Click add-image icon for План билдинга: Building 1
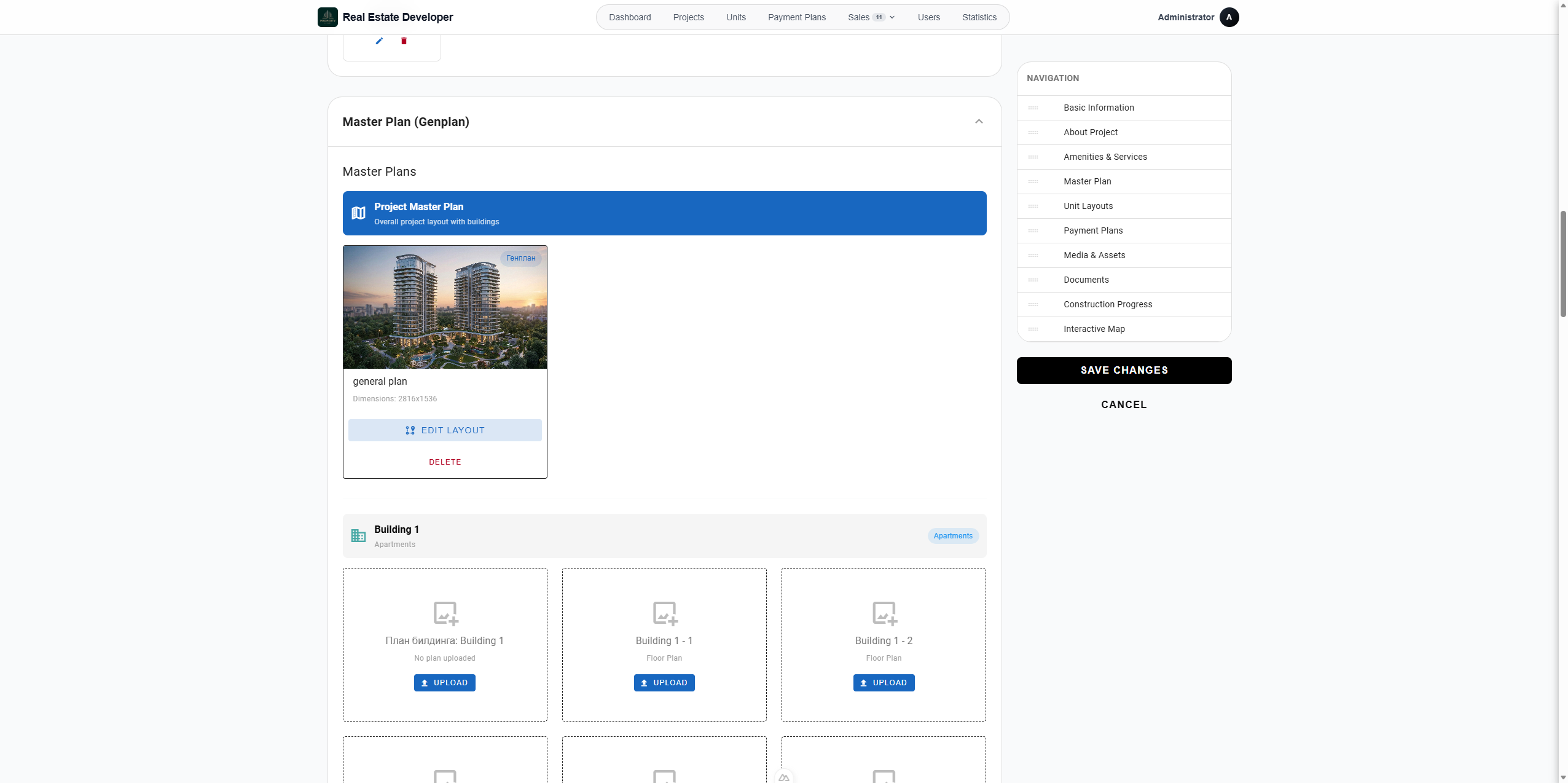This screenshot has height=783, width=1568. (x=445, y=613)
